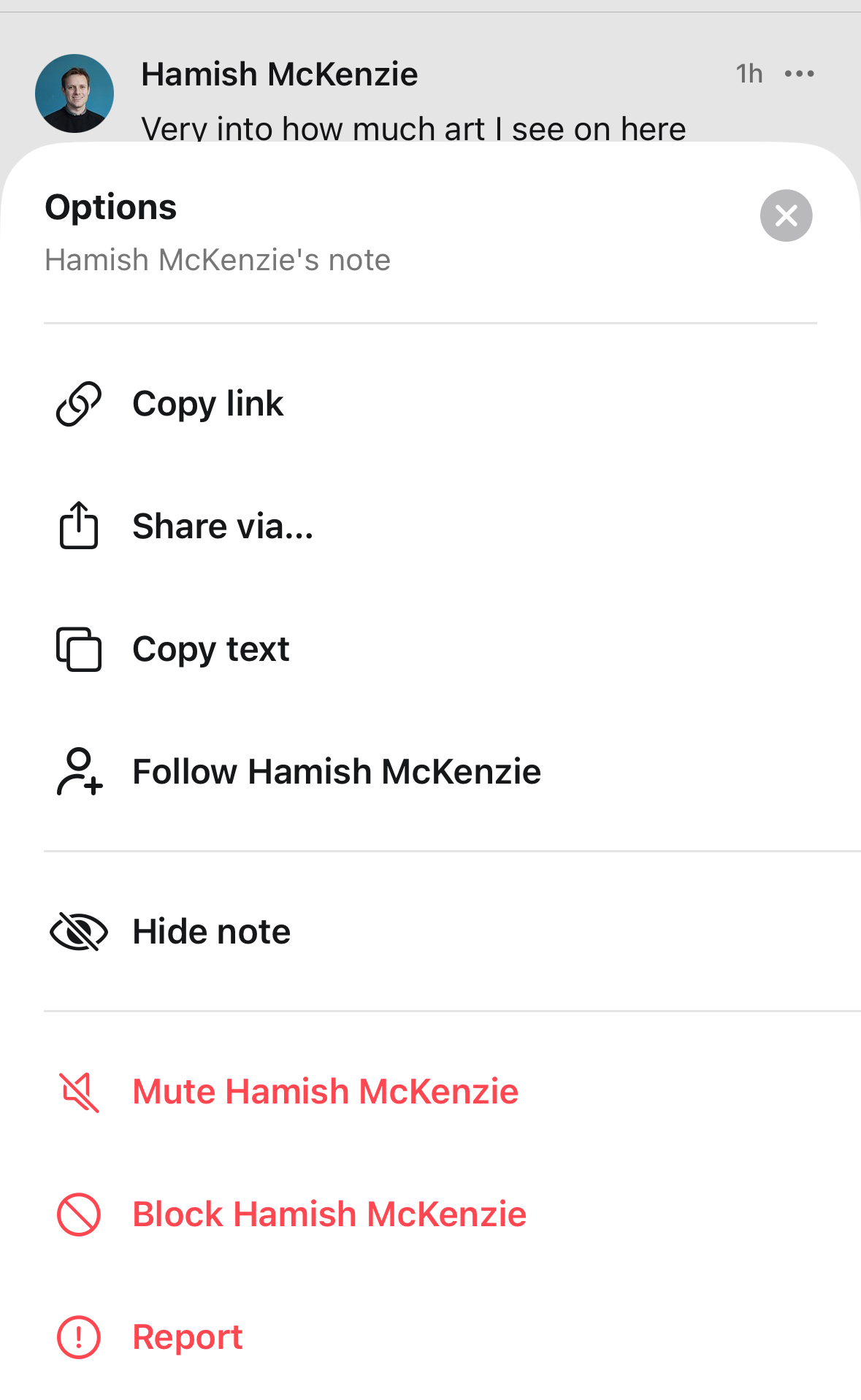Viewport: 861px width, 1400px height.
Task: Click the chain link icon
Action: [x=79, y=403]
